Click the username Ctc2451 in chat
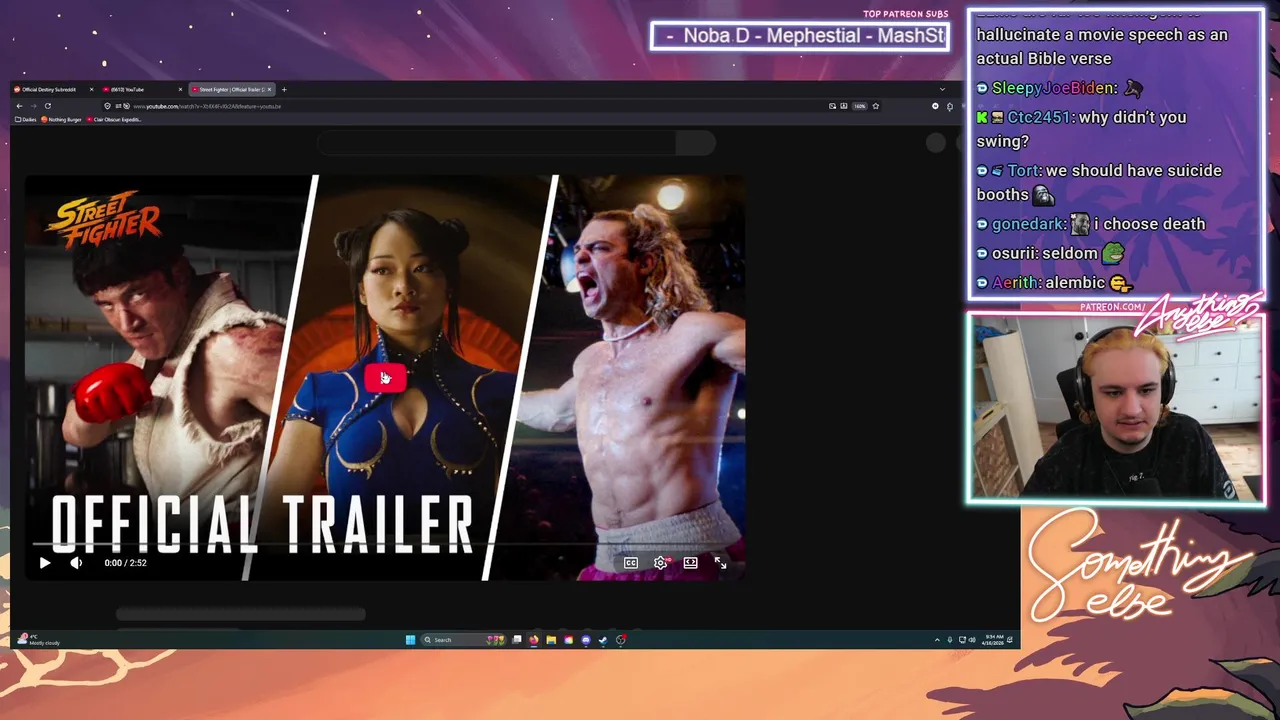The image size is (1280, 720). 1039,117
